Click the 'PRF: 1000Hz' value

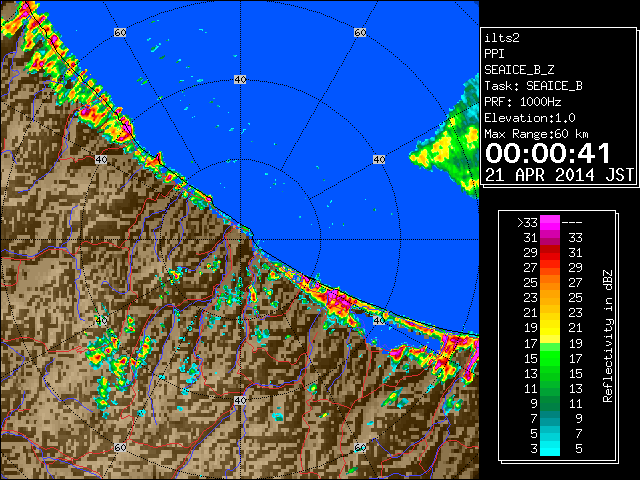coord(522,102)
